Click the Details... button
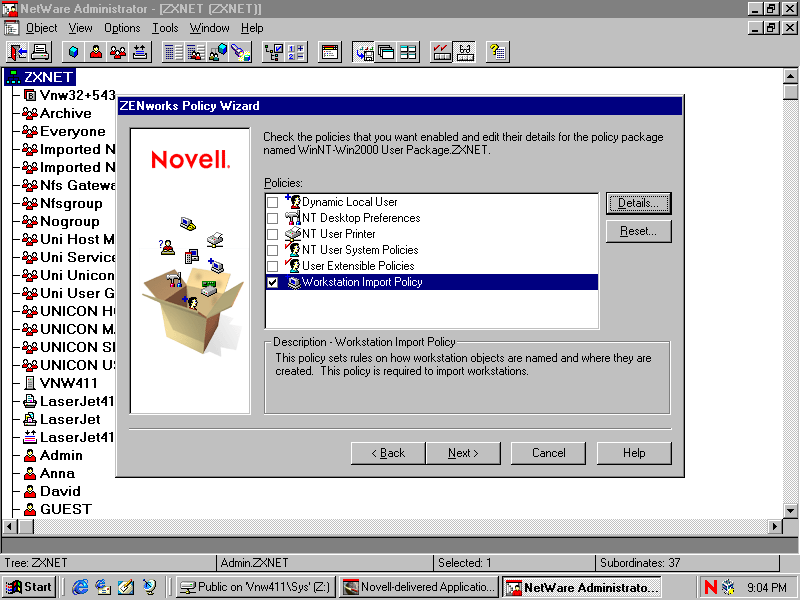 pyautogui.click(x=638, y=203)
